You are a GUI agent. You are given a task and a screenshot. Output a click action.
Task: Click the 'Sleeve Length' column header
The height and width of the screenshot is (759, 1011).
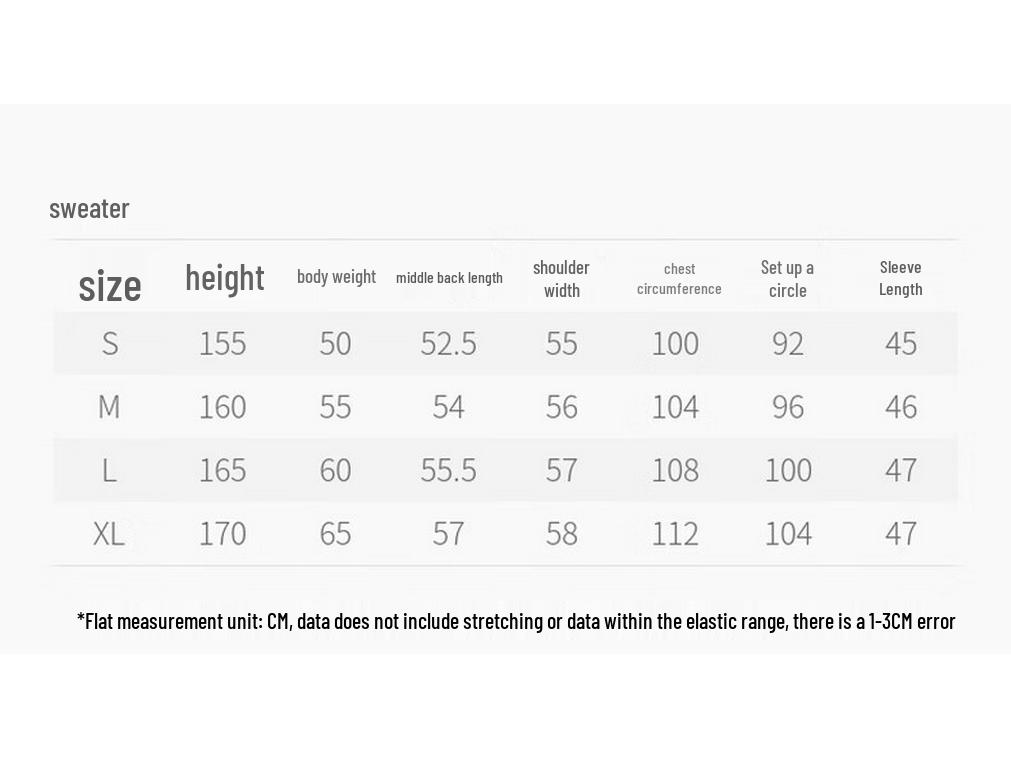(x=900, y=279)
